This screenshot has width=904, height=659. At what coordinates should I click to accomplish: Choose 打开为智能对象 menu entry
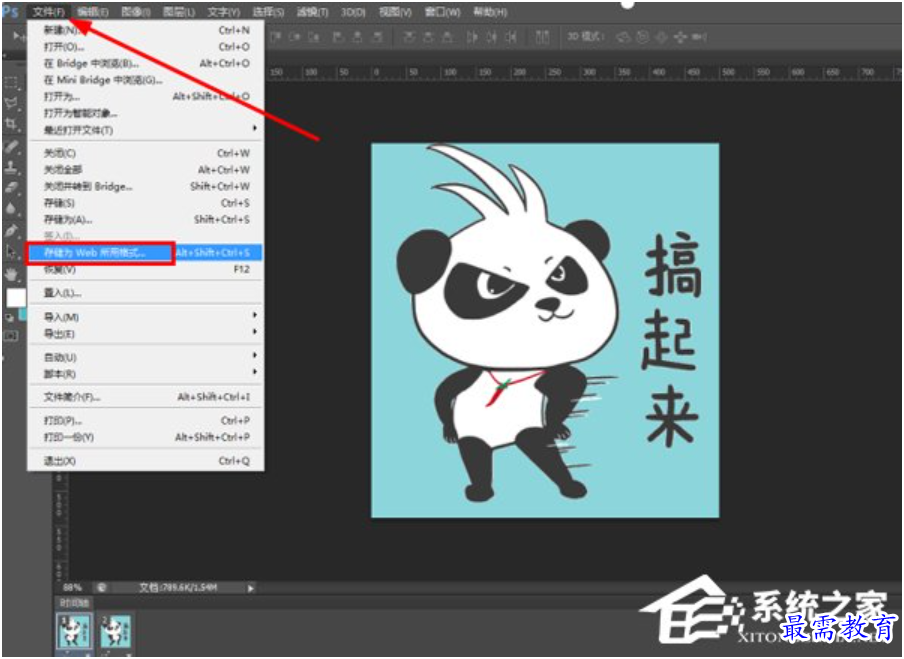click(144, 113)
